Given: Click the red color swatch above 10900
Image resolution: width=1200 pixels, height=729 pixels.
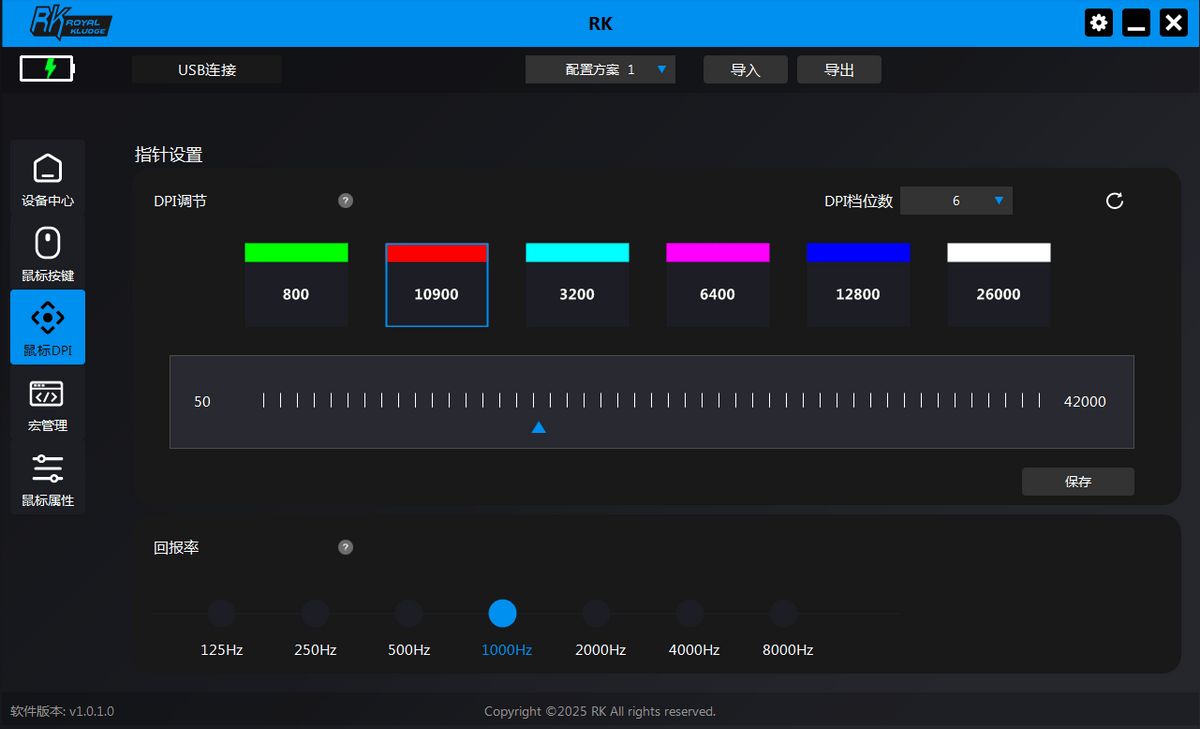Looking at the screenshot, I should (x=437, y=253).
